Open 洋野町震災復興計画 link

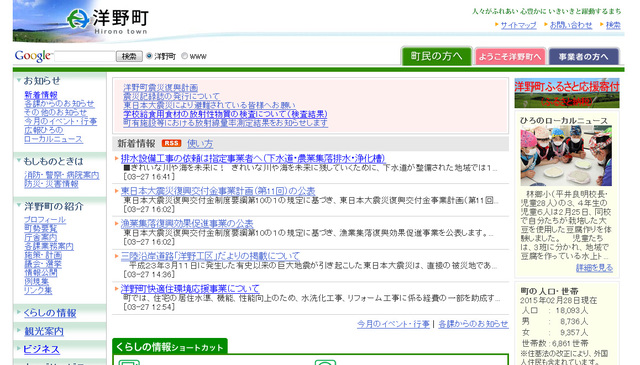160,87
